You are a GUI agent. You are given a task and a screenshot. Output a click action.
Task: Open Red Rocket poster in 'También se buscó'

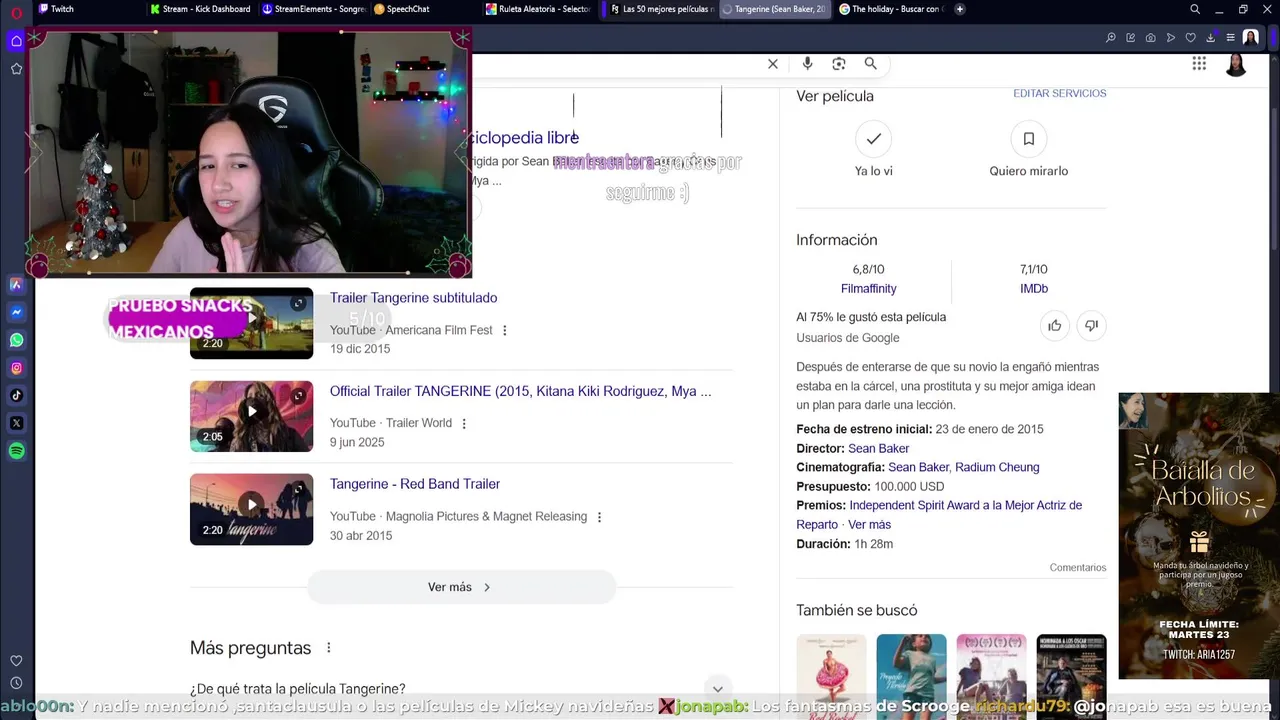831,676
